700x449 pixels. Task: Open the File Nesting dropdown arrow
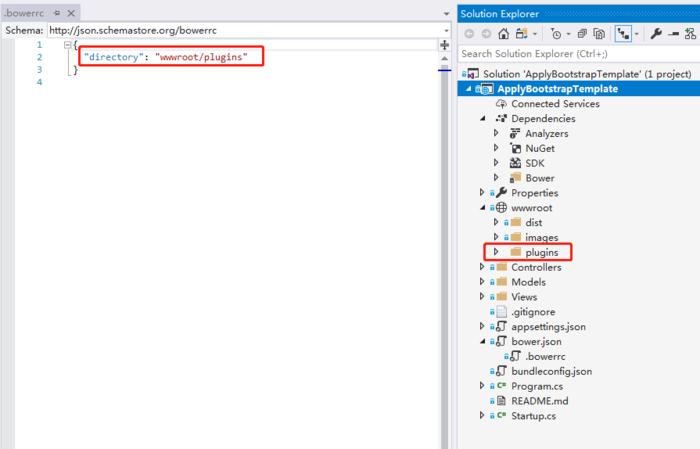(x=637, y=34)
